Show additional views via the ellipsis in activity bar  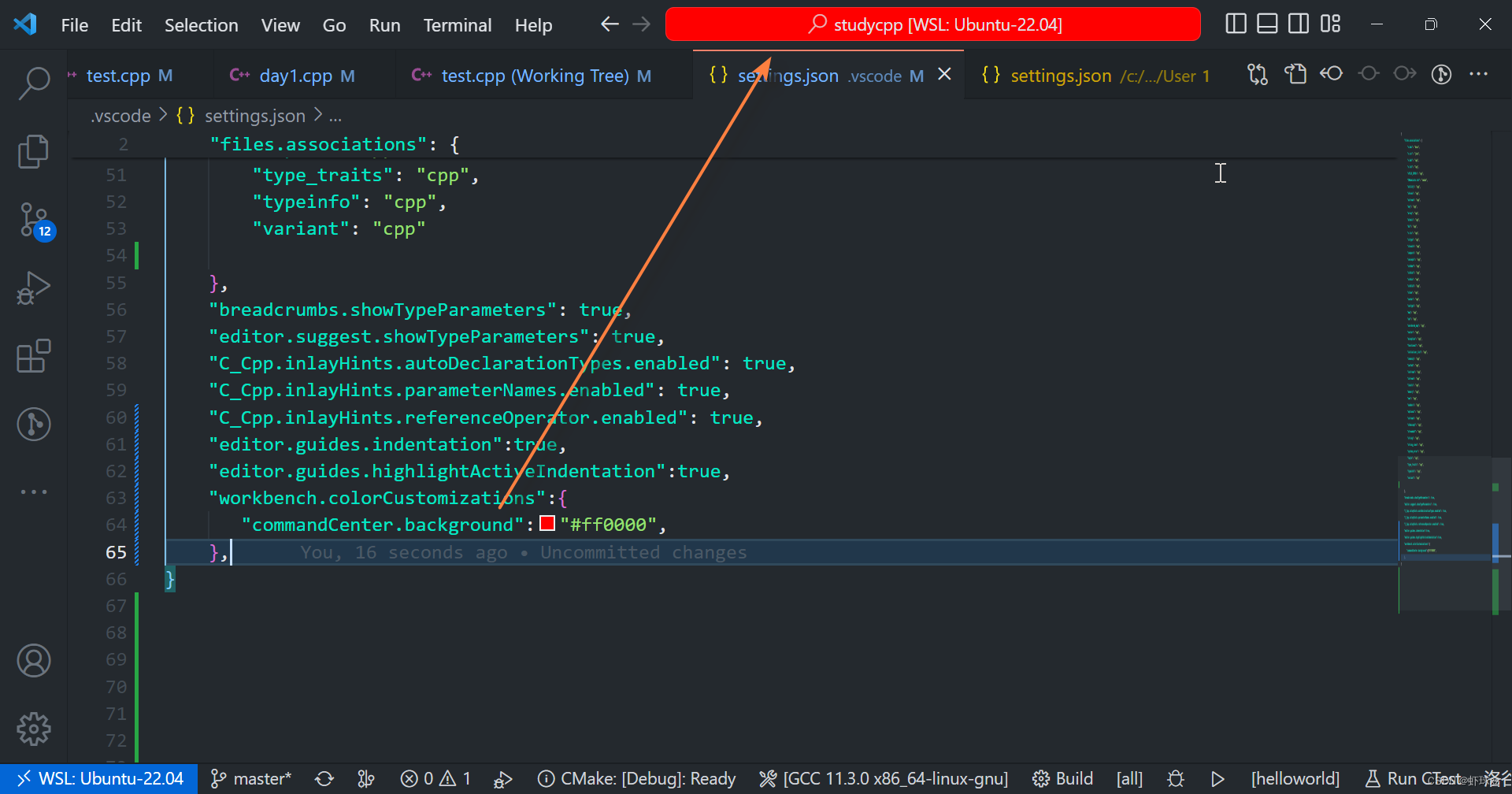coord(34,492)
